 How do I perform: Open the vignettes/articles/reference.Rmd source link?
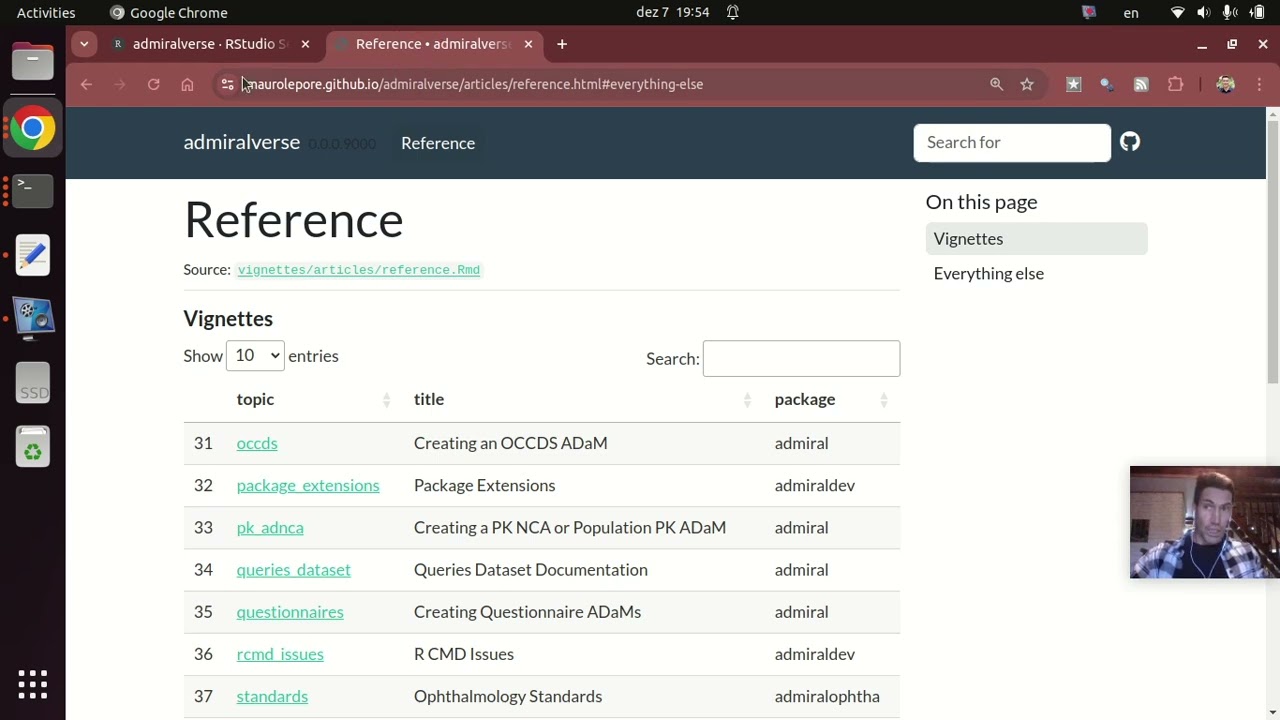click(x=358, y=270)
